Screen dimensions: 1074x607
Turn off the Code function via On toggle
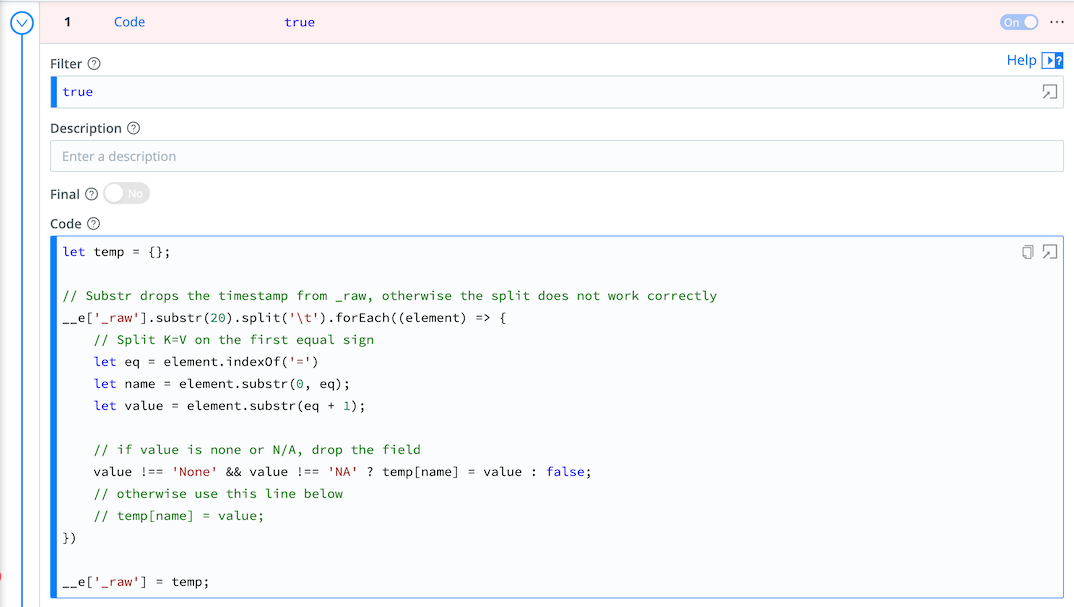[1019, 21]
